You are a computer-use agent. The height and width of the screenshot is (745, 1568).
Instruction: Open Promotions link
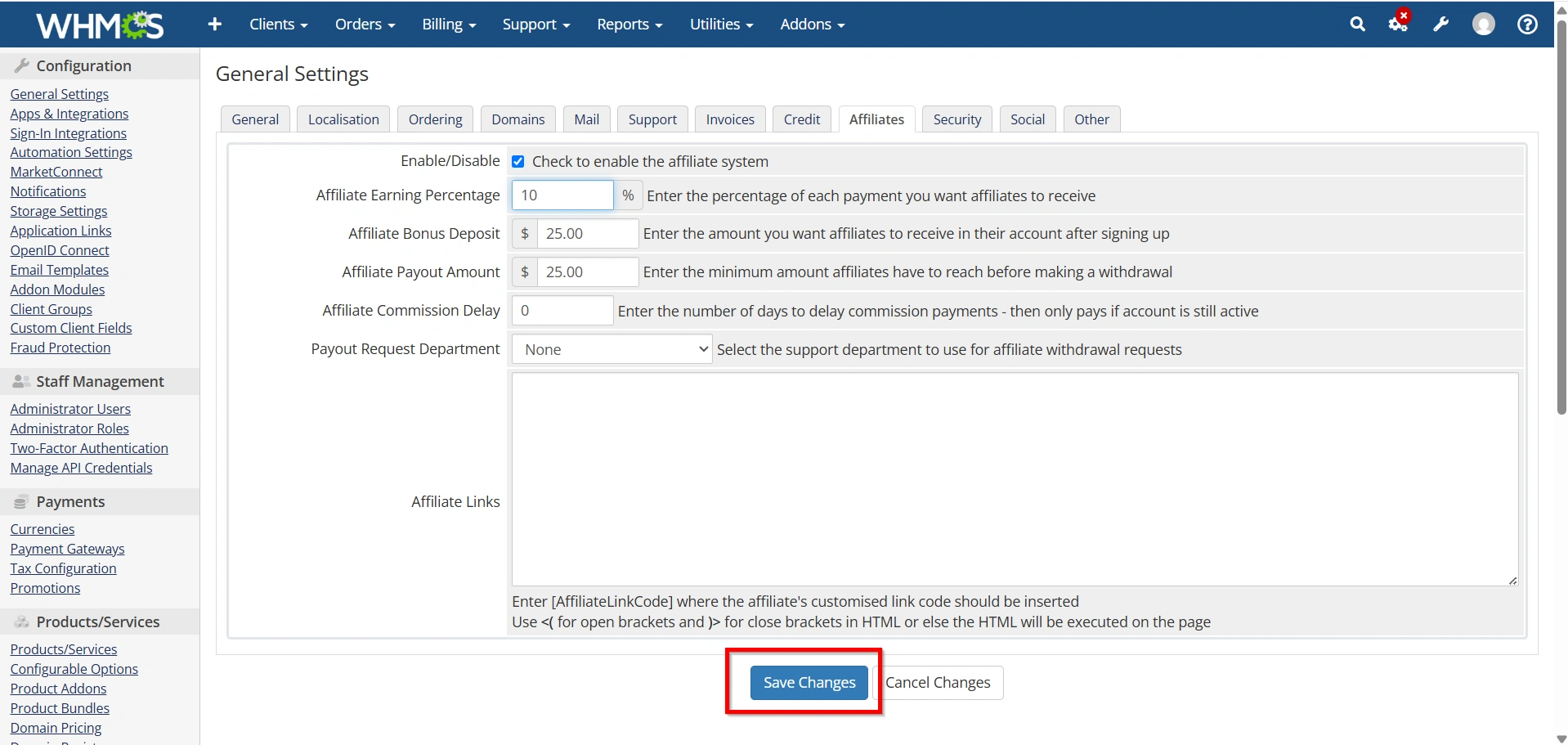click(45, 588)
